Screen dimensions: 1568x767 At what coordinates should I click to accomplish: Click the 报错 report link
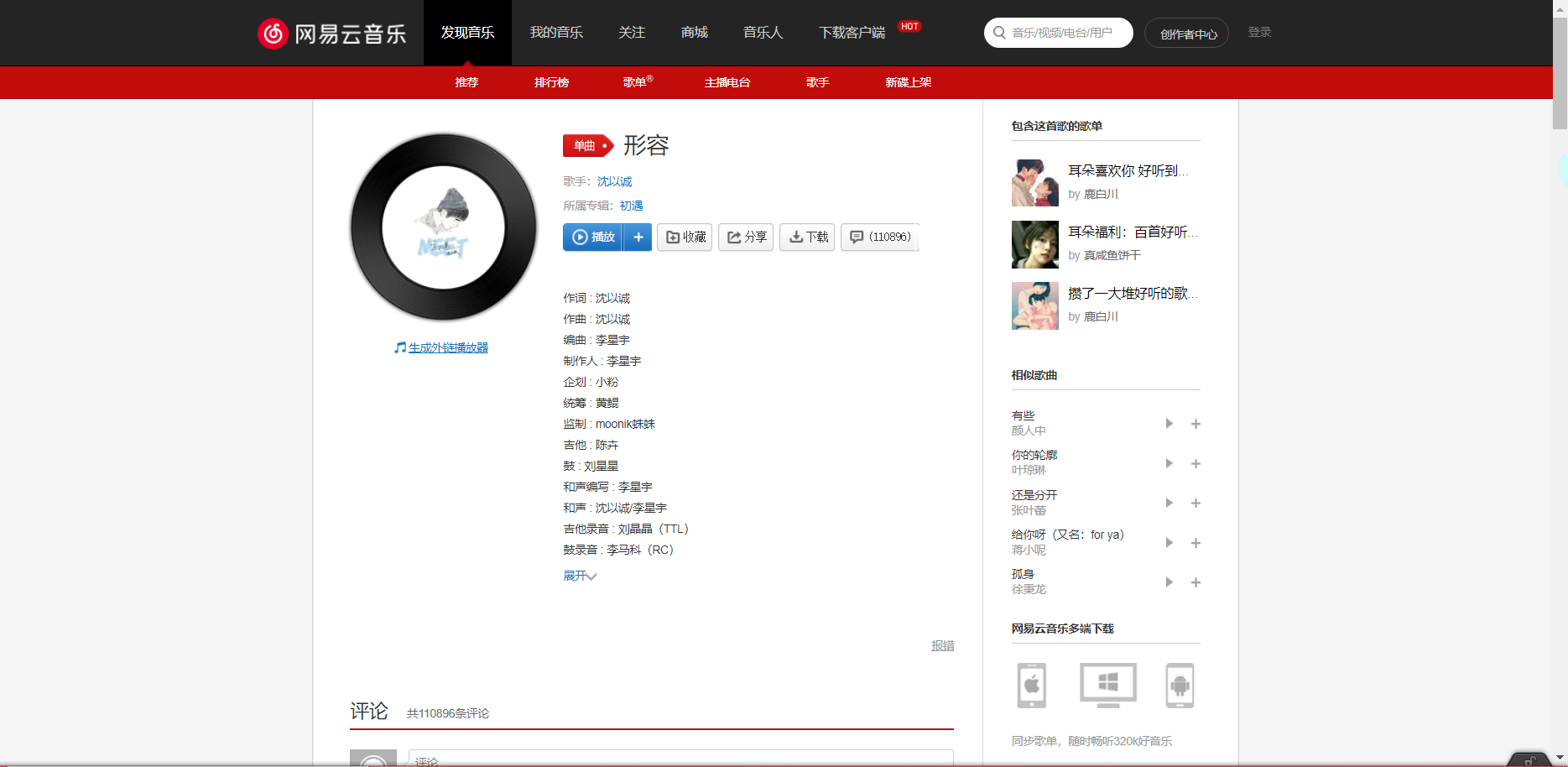point(942,645)
